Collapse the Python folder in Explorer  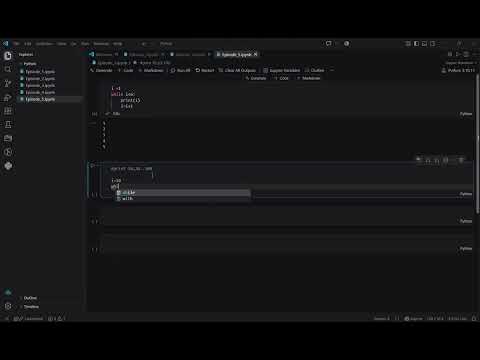coord(30,64)
